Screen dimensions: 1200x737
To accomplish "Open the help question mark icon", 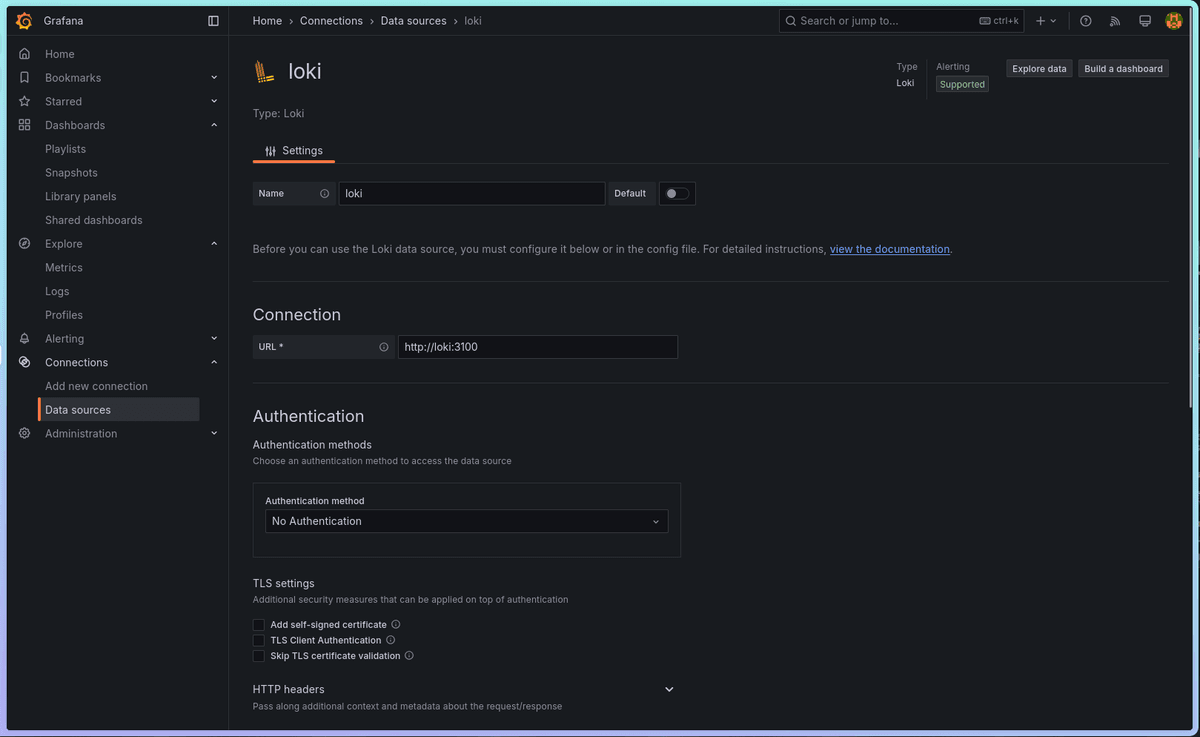I will tap(1086, 20).
